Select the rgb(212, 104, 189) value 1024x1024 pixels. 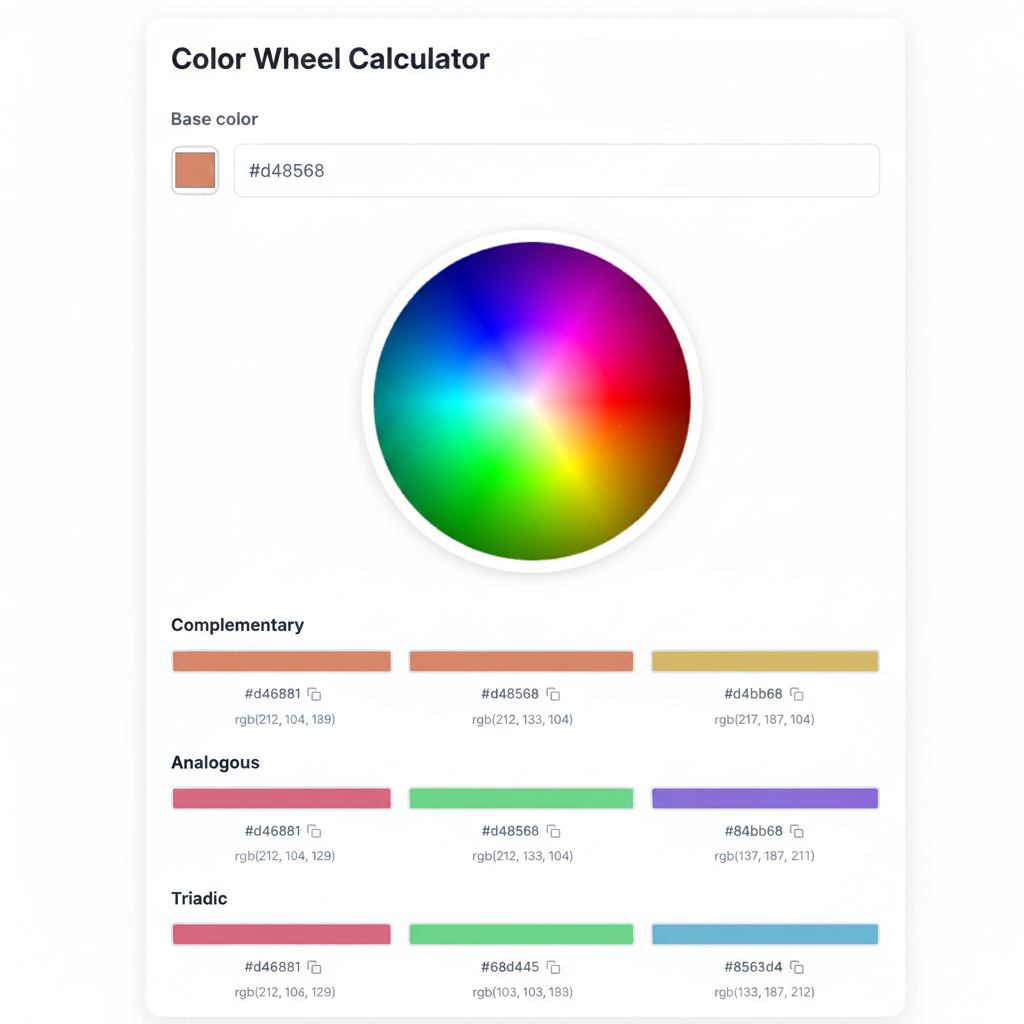(x=285, y=720)
